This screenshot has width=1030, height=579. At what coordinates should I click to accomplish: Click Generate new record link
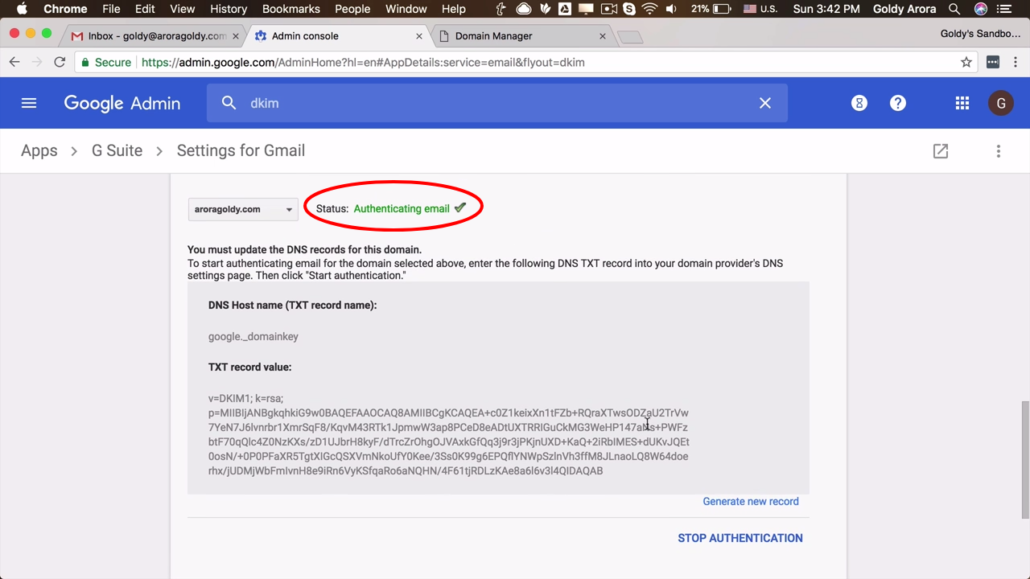coord(751,501)
